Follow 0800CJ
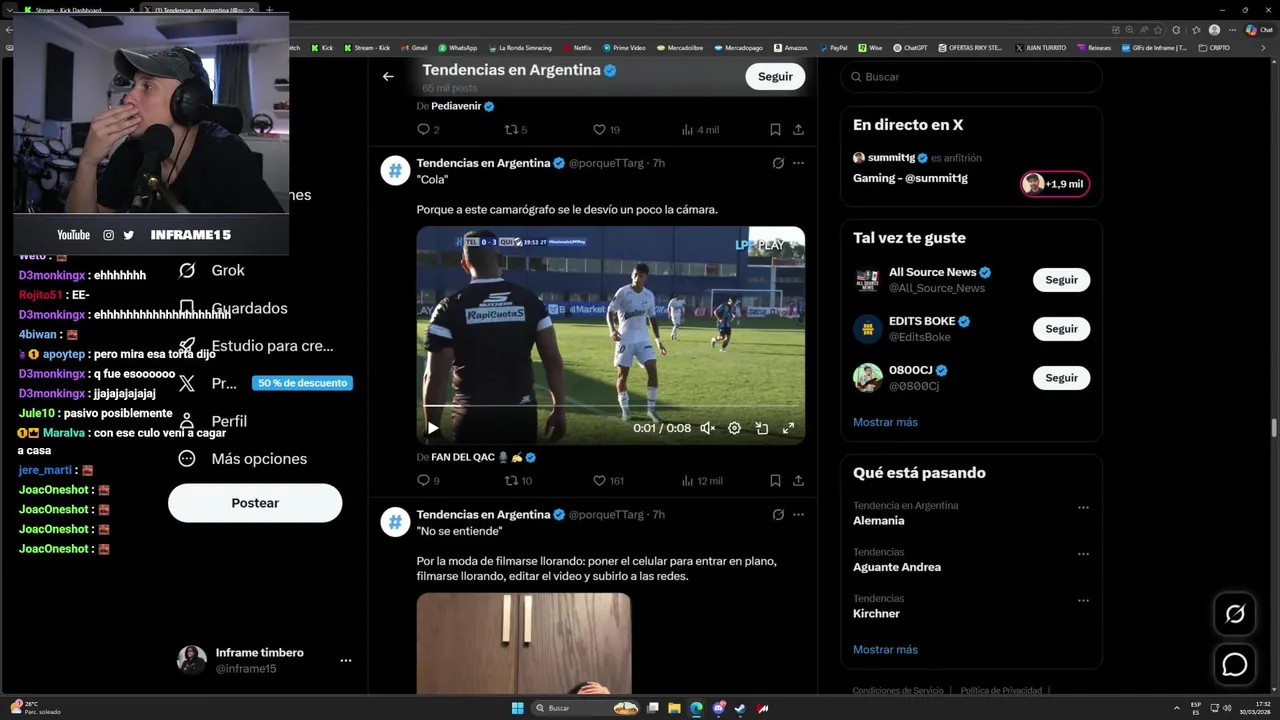 click(1061, 378)
